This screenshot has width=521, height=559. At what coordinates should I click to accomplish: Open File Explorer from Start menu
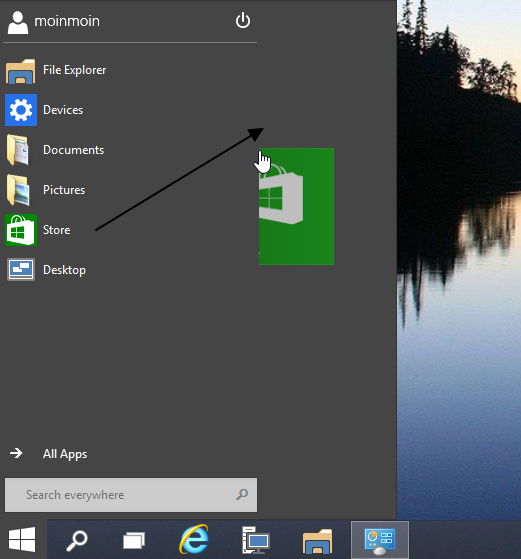pos(56,70)
